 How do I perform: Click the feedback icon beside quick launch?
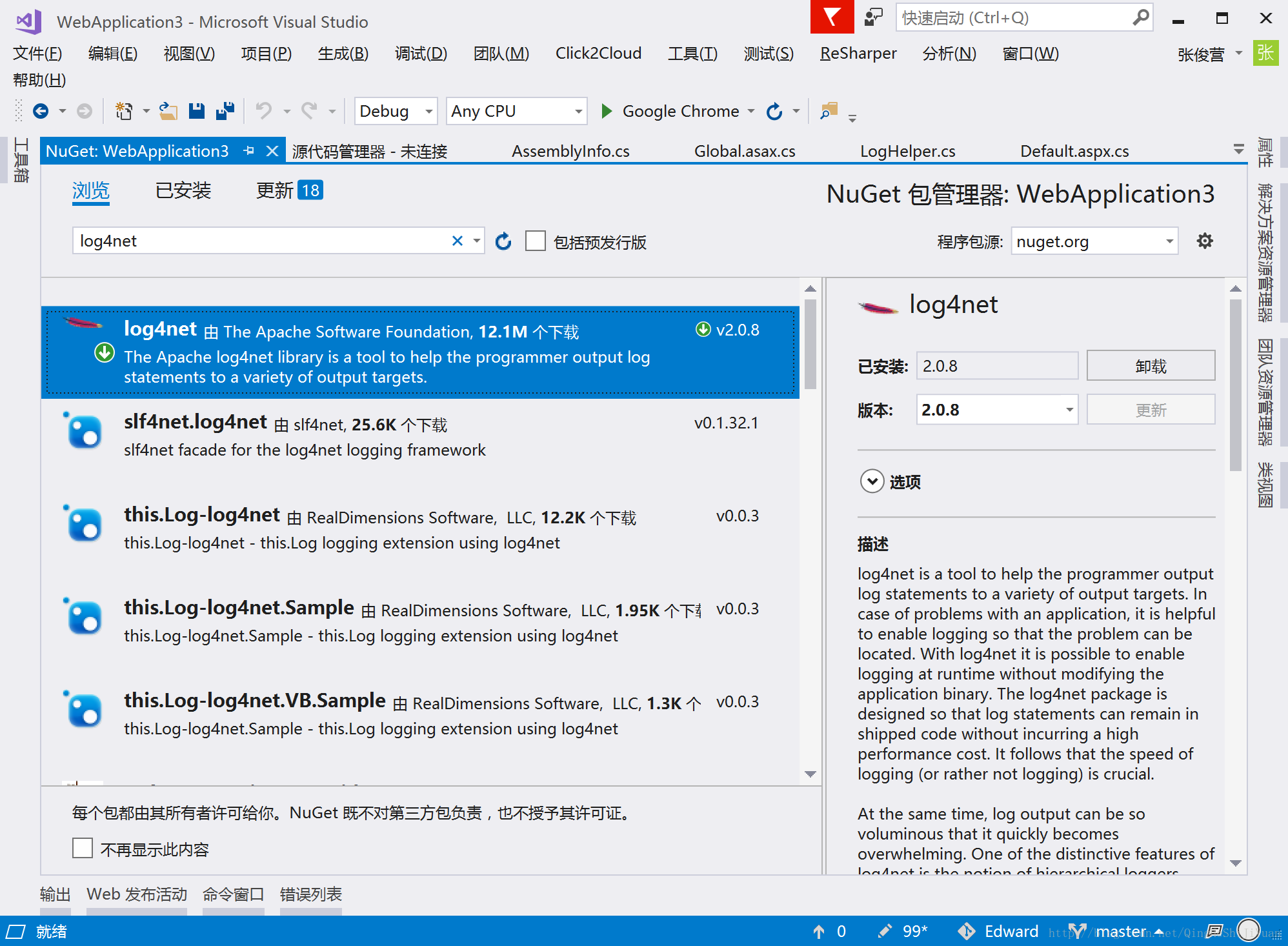coord(874,17)
